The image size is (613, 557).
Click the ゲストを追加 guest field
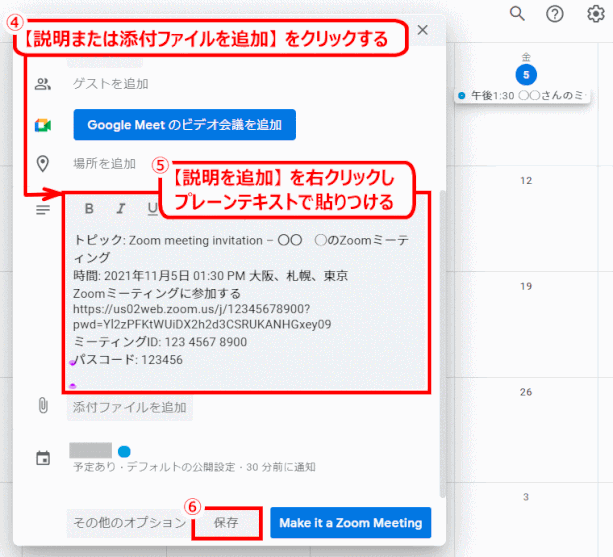(111, 84)
